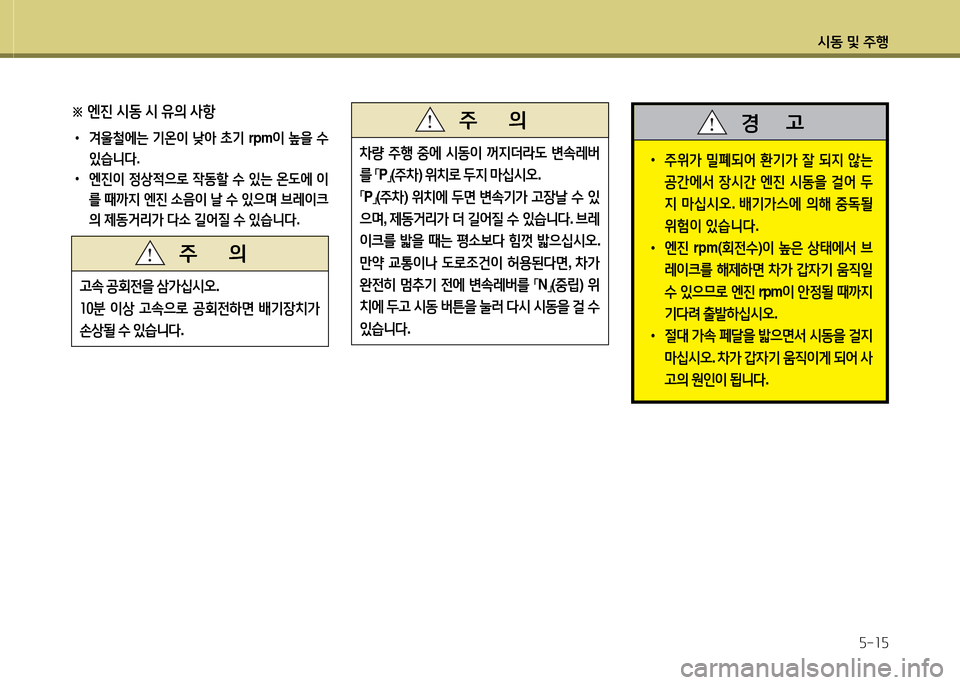The image size is (960, 685).
Task: Click the warning triangle in 경고 box
Action: [711, 122]
